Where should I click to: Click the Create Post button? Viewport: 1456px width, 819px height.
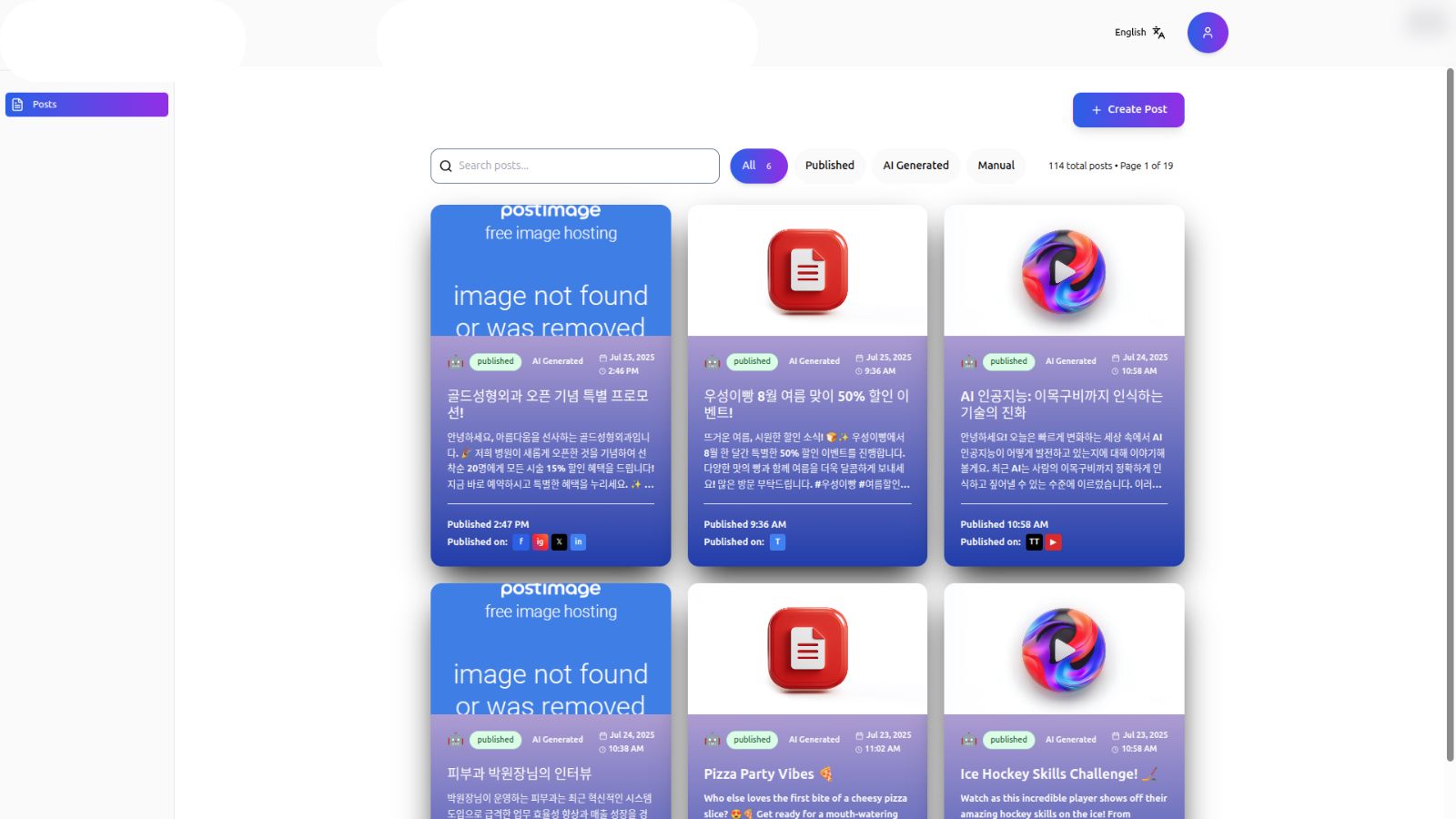pos(1128,109)
